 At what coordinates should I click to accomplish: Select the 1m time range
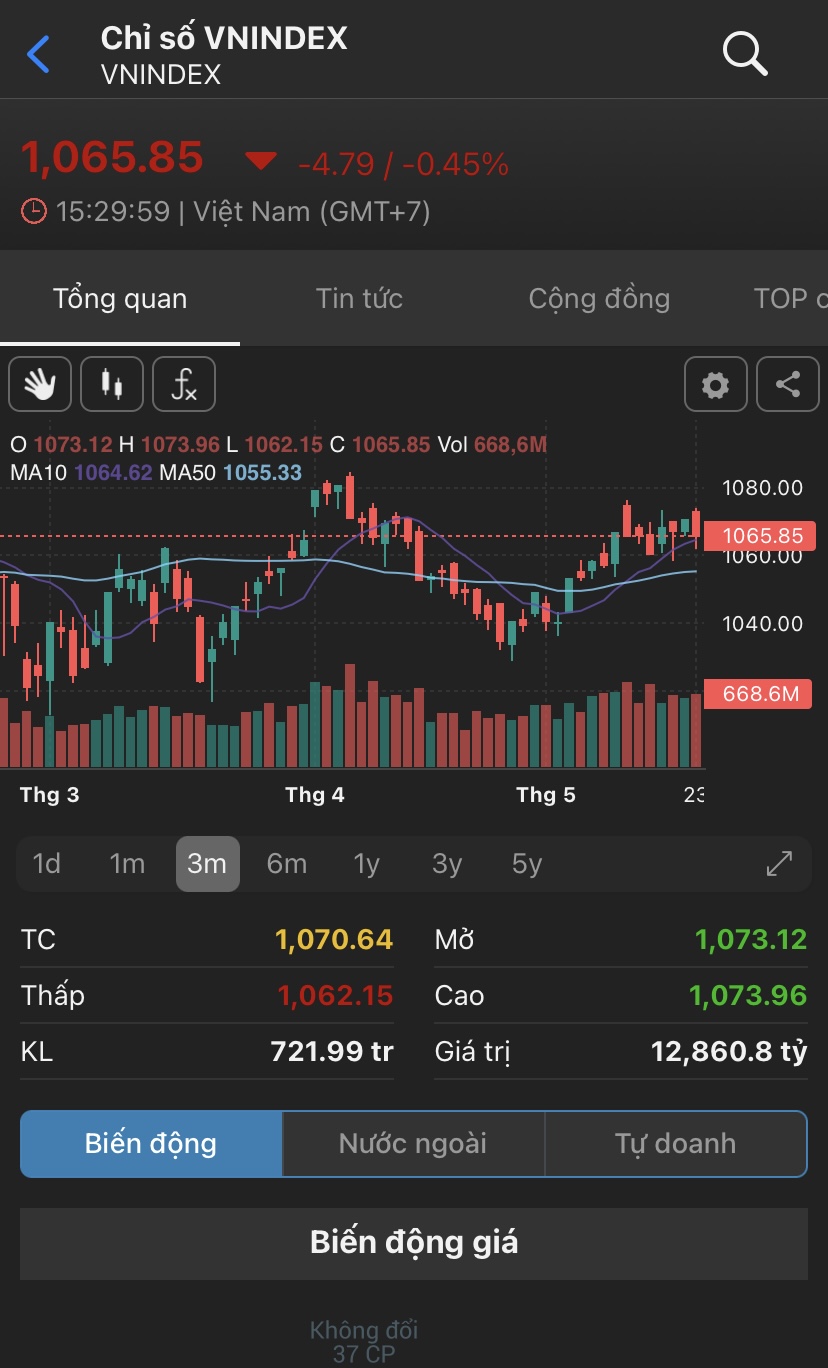(127, 863)
